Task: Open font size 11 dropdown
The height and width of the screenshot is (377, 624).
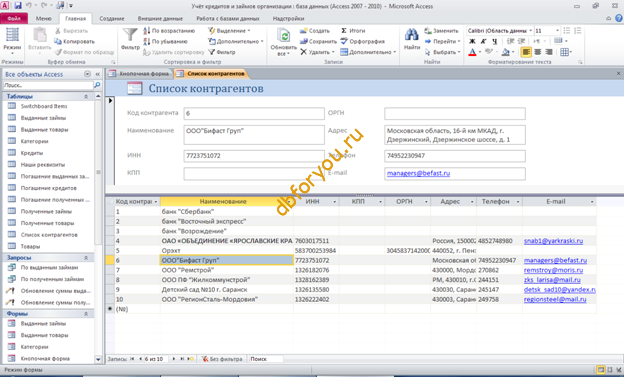Action: (557, 31)
